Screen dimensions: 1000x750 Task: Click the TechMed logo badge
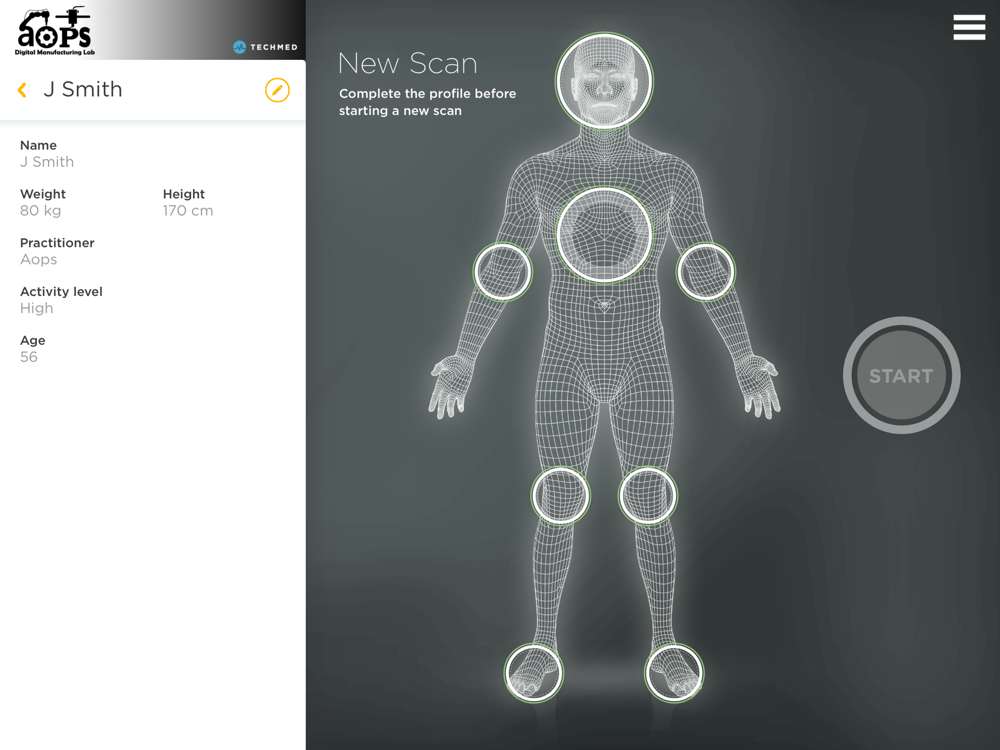click(x=265, y=47)
